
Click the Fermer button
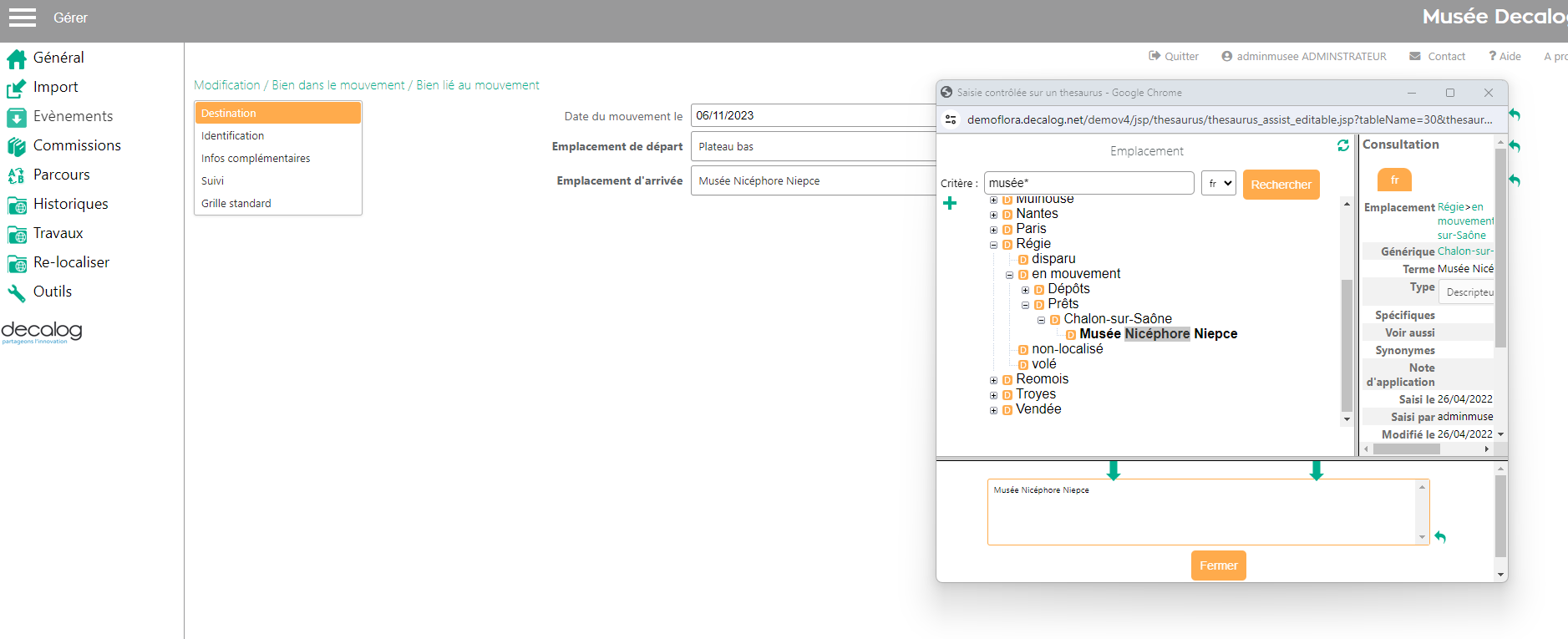click(x=1218, y=565)
